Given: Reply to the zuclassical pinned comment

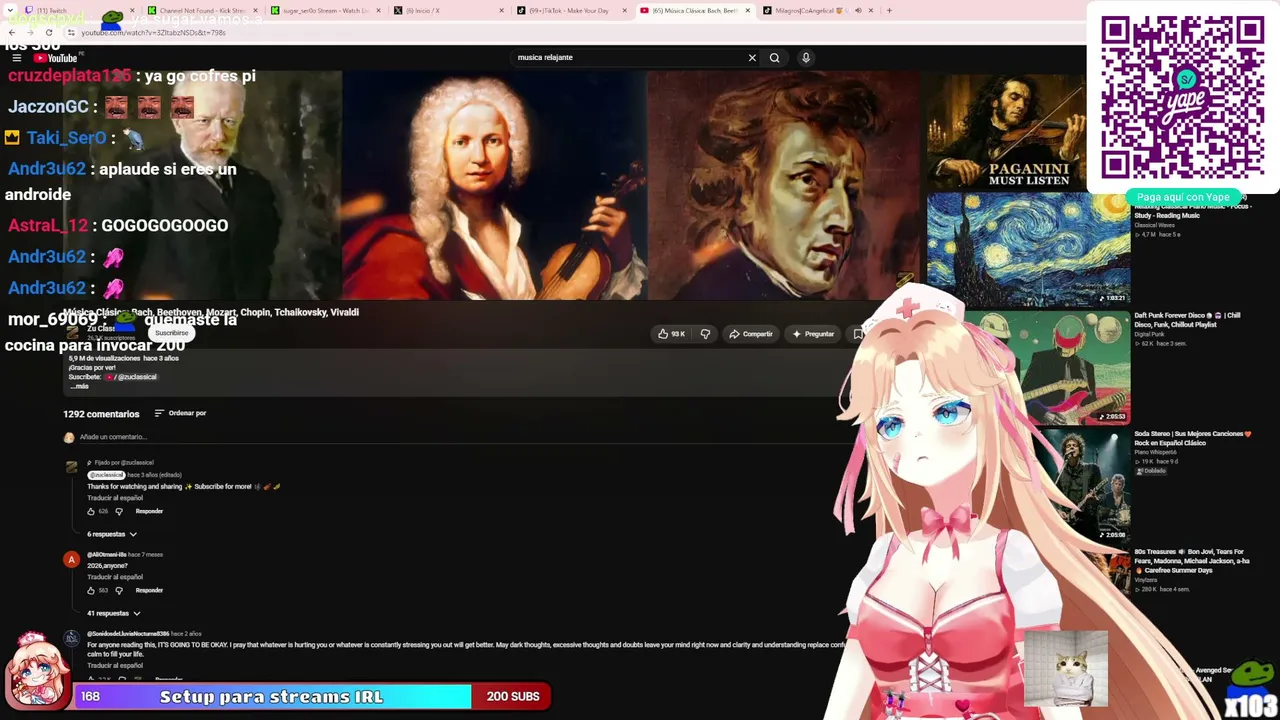Looking at the screenshot, I should tap(149, 511).
